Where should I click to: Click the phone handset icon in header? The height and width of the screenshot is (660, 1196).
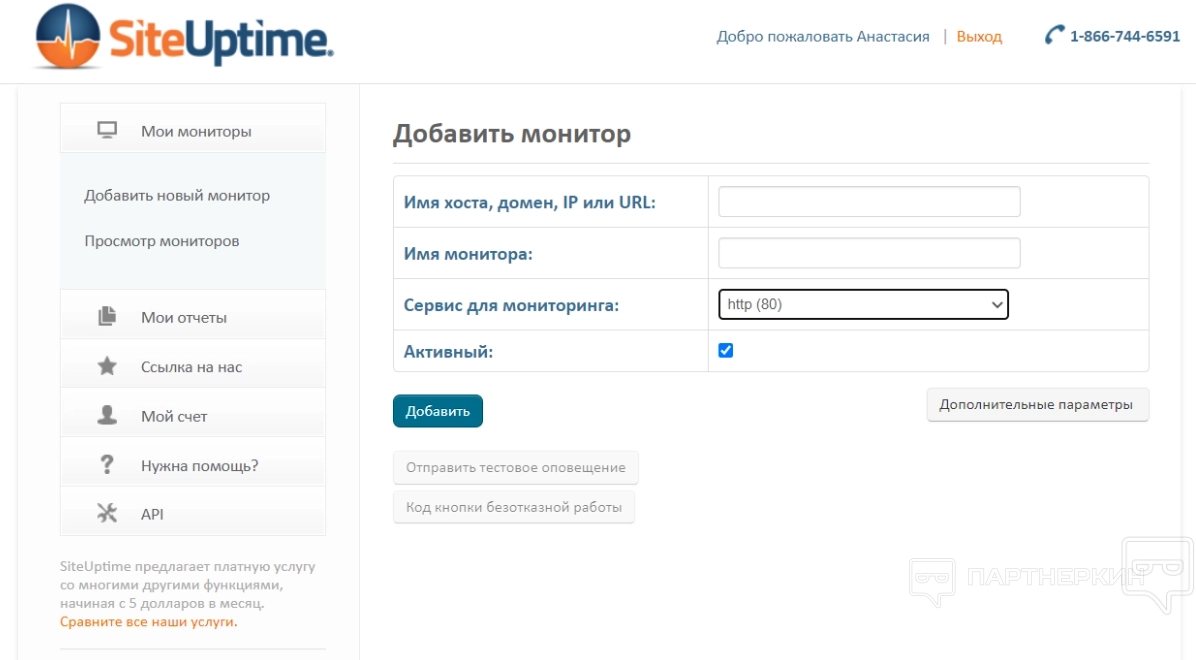click(x=1054, y=36)
